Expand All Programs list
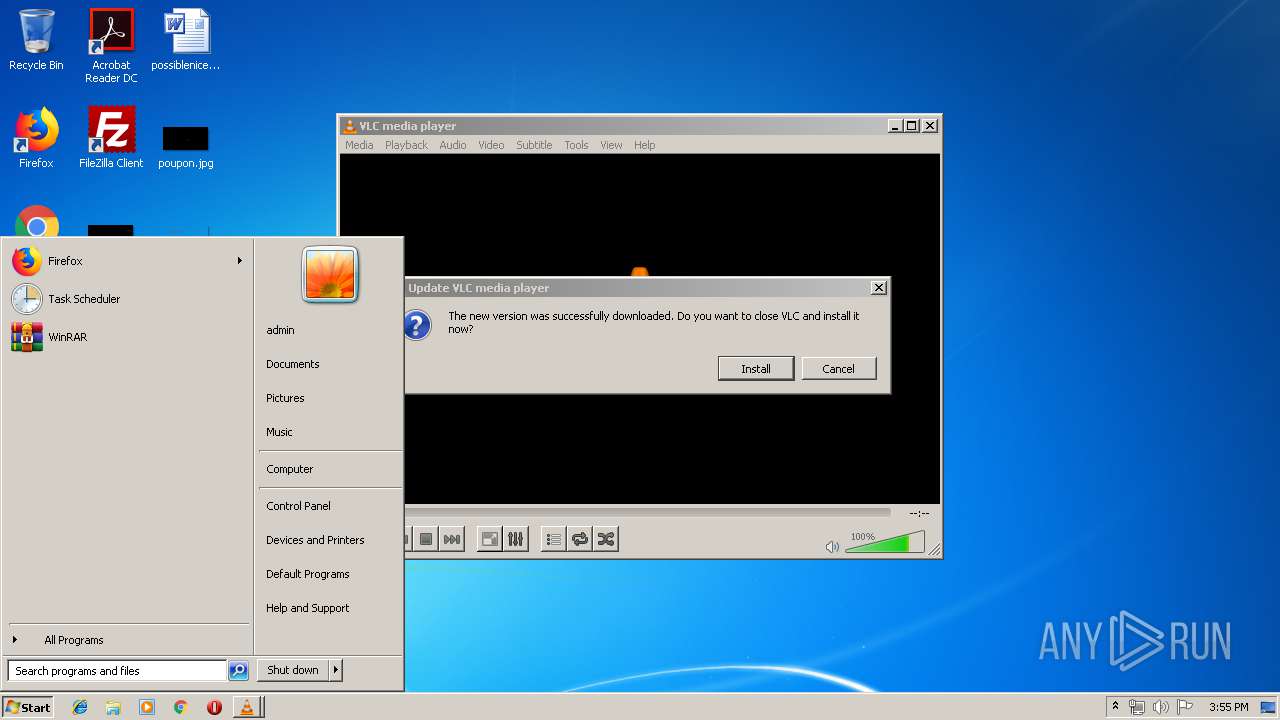The width and height of the screenshot is (1280, 720). (x=126, y=640)
